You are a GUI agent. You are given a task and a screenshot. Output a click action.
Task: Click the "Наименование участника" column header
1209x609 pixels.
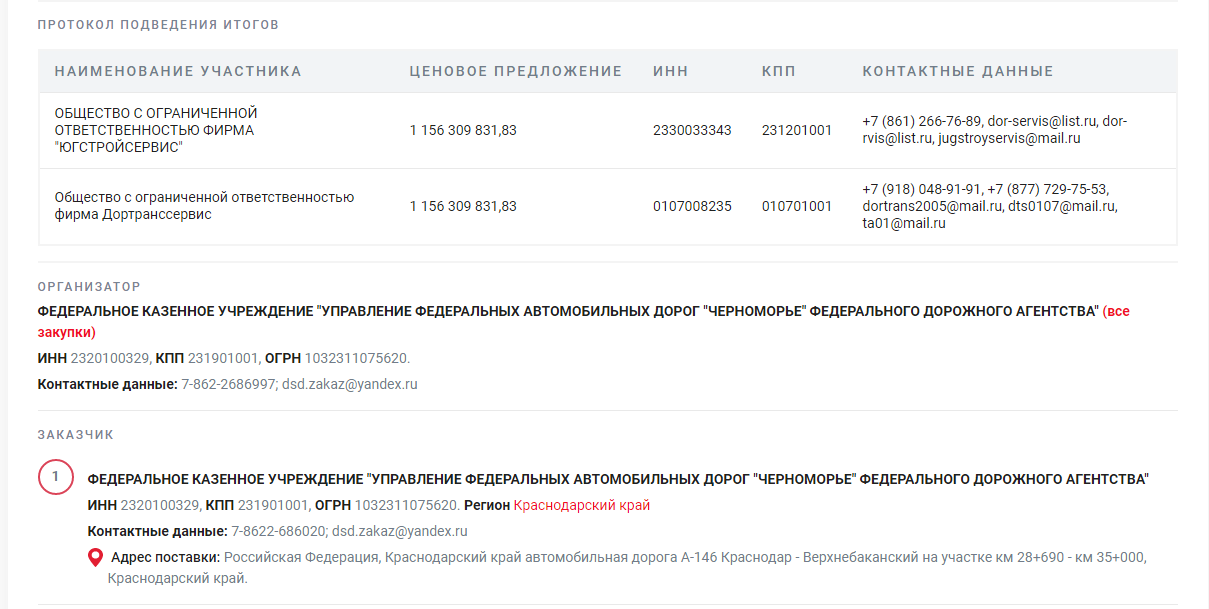pyautogui.click(x=177, y=71)
